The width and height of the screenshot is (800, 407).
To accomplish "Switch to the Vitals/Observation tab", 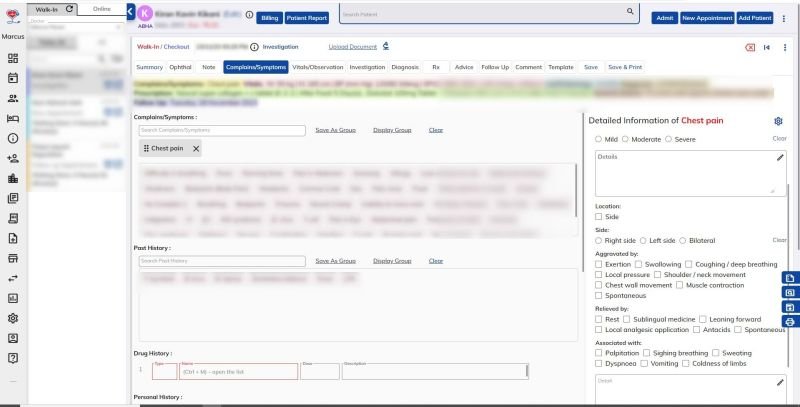I will coord(317,67).
